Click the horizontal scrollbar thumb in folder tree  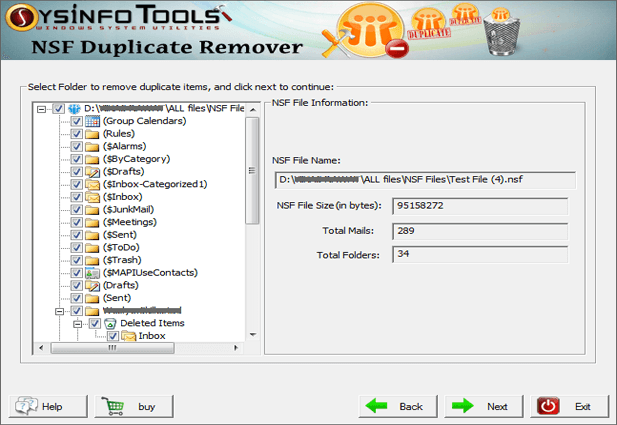pyautogui.click(x=112, y=348)
